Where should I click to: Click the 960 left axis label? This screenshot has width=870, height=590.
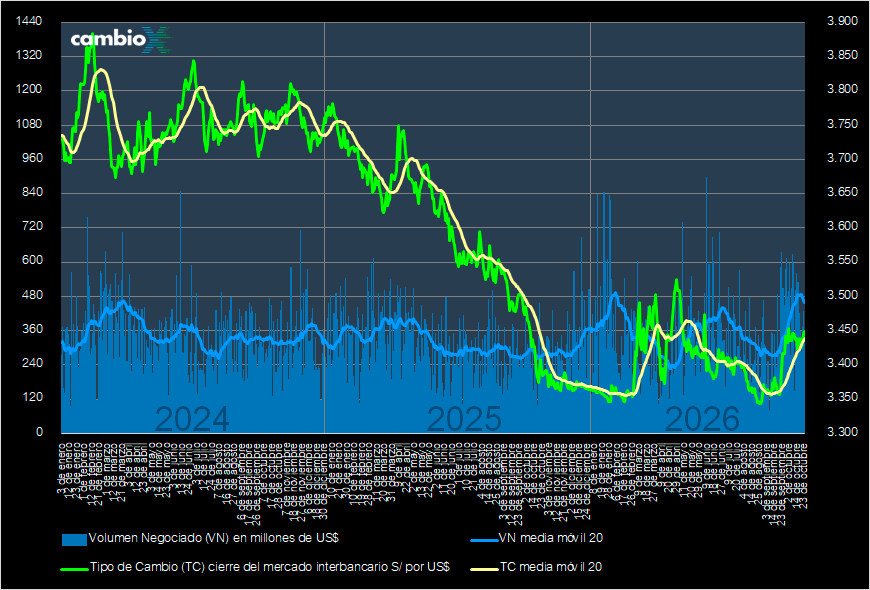[x=32, y=159]
